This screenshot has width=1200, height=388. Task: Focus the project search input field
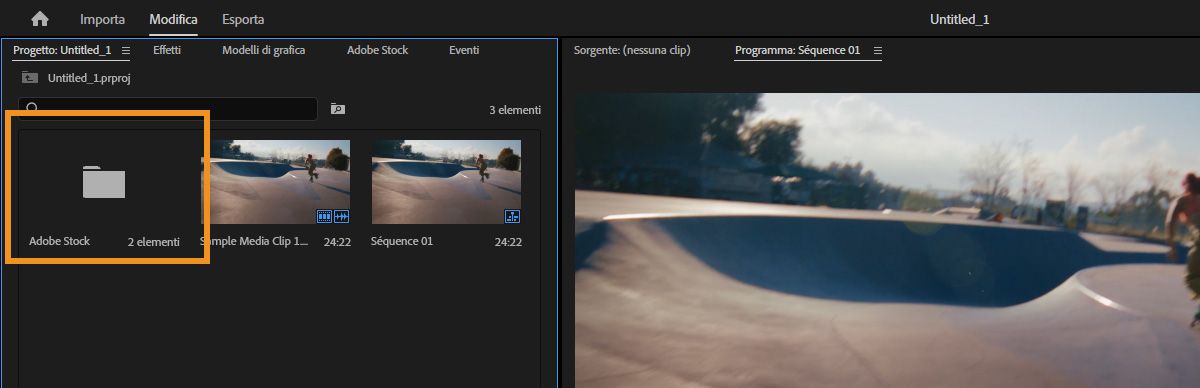(168, 109)
